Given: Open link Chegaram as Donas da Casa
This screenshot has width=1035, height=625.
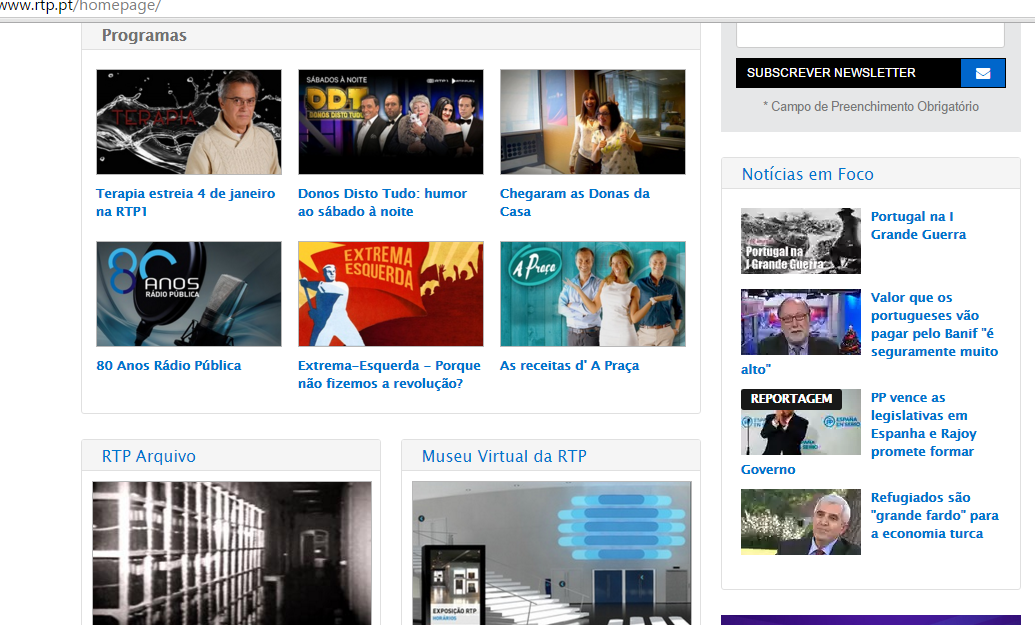Looking at the screenshot, I should (575, 202).
